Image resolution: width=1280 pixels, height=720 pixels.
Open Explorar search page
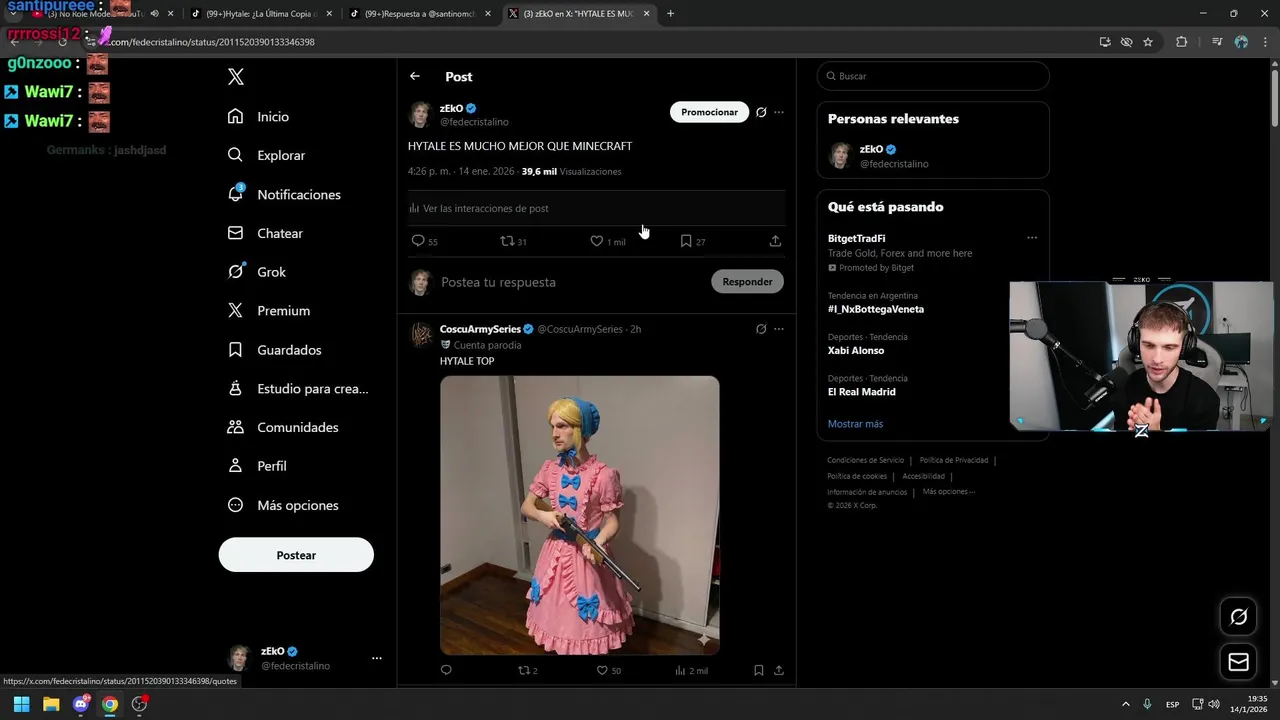pos(266,155)
